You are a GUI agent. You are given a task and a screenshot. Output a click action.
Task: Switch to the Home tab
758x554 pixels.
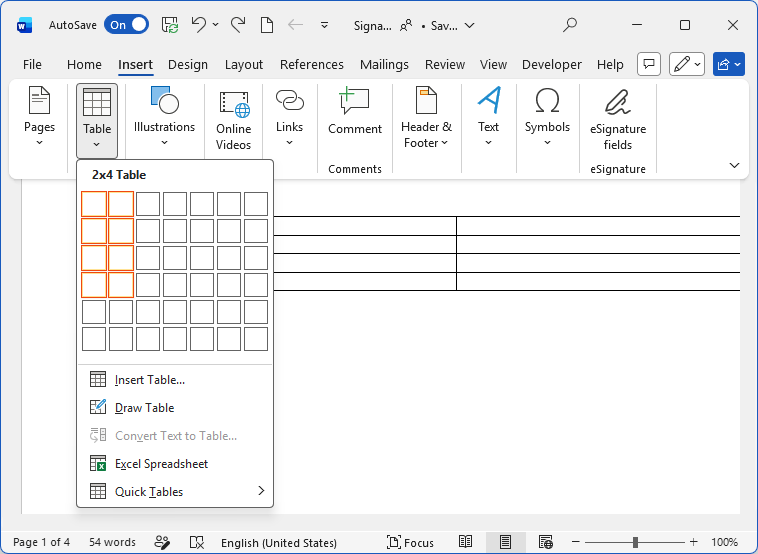pyautogui.click(x=84, y=64)
